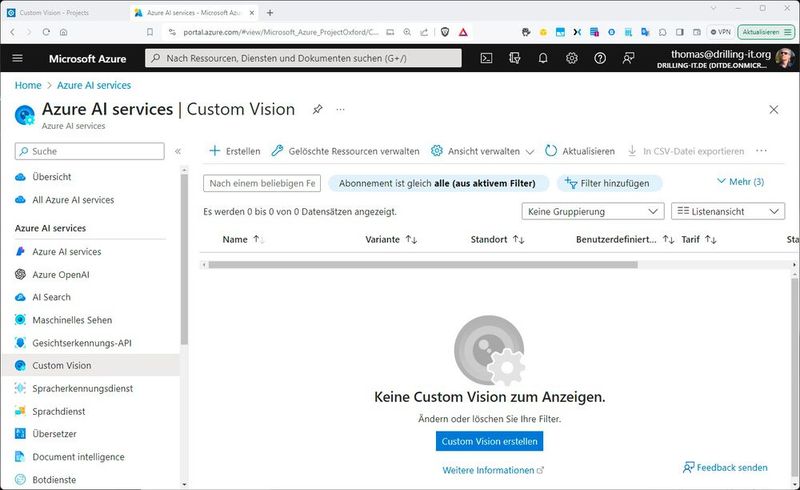This screenshot has width=800, height=490.
Task: Click Erstellen to create a resource
Action: (x=235, y=151)
